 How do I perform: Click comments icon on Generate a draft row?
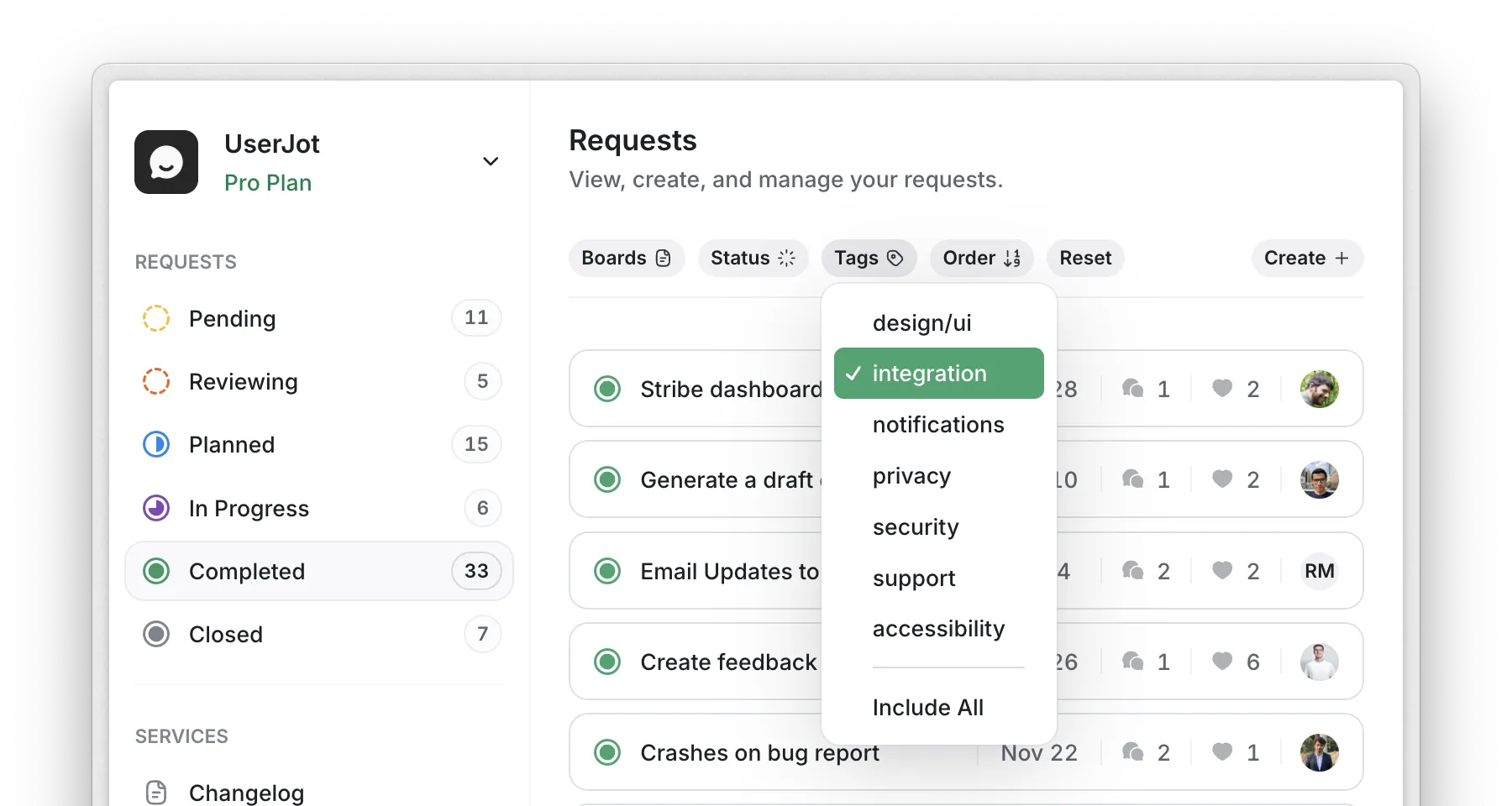[x=1133, y=479]
